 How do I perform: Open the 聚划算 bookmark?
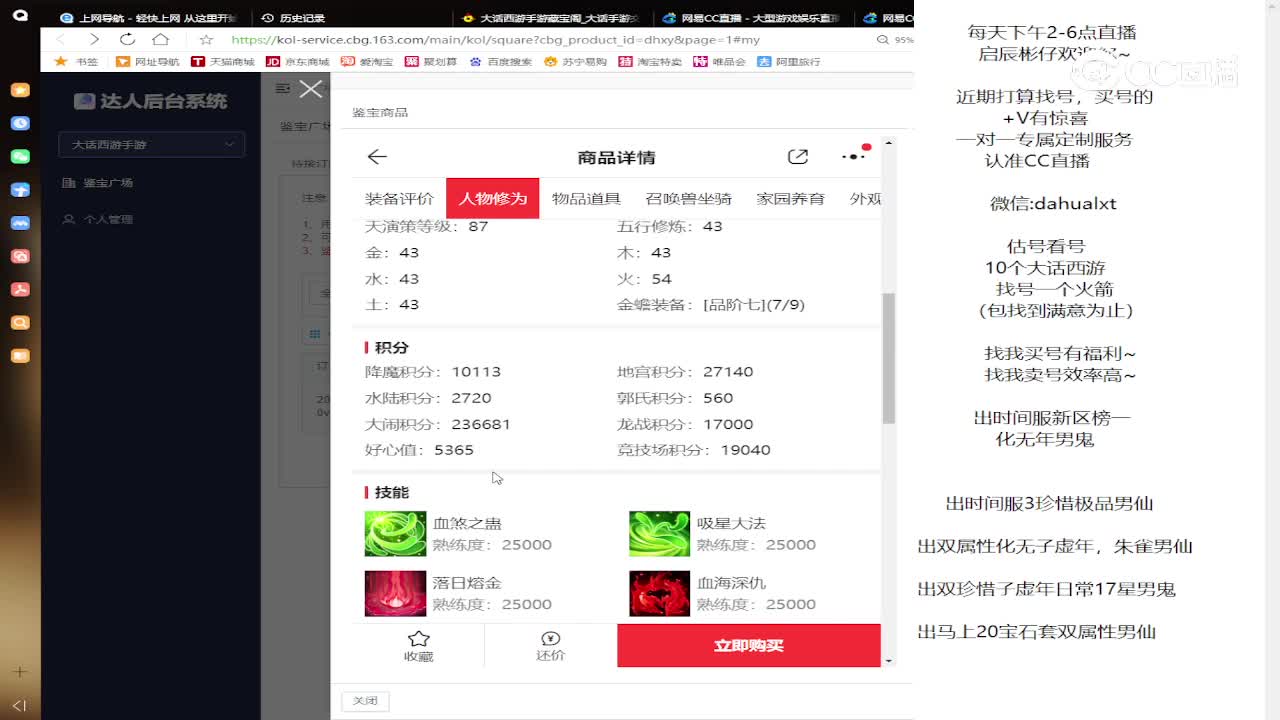point(431,61)
